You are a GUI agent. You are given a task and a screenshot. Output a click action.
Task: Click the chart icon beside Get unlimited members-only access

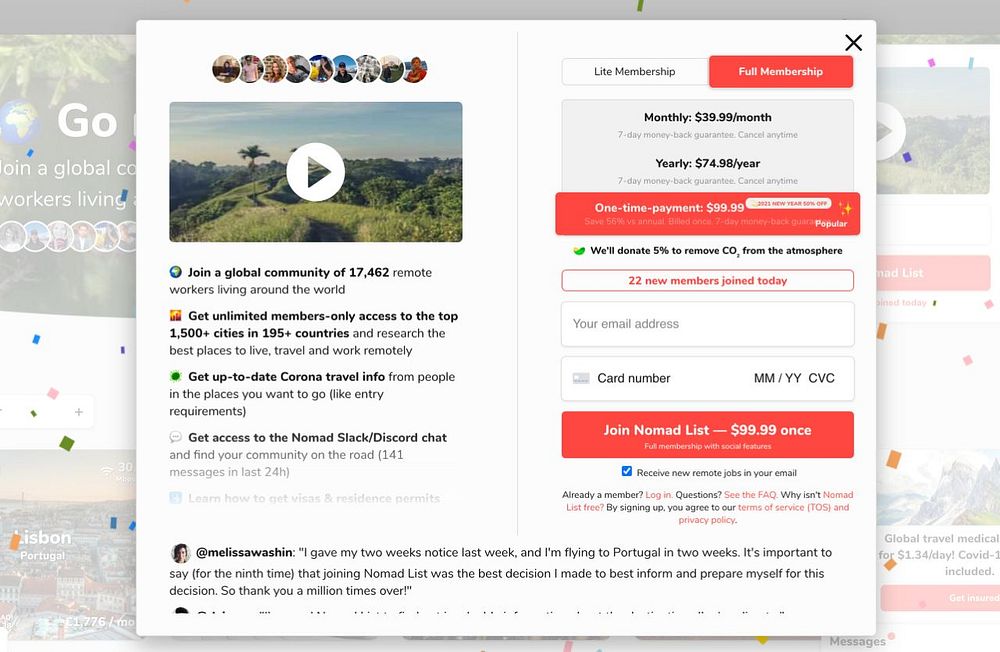point(175,315)
